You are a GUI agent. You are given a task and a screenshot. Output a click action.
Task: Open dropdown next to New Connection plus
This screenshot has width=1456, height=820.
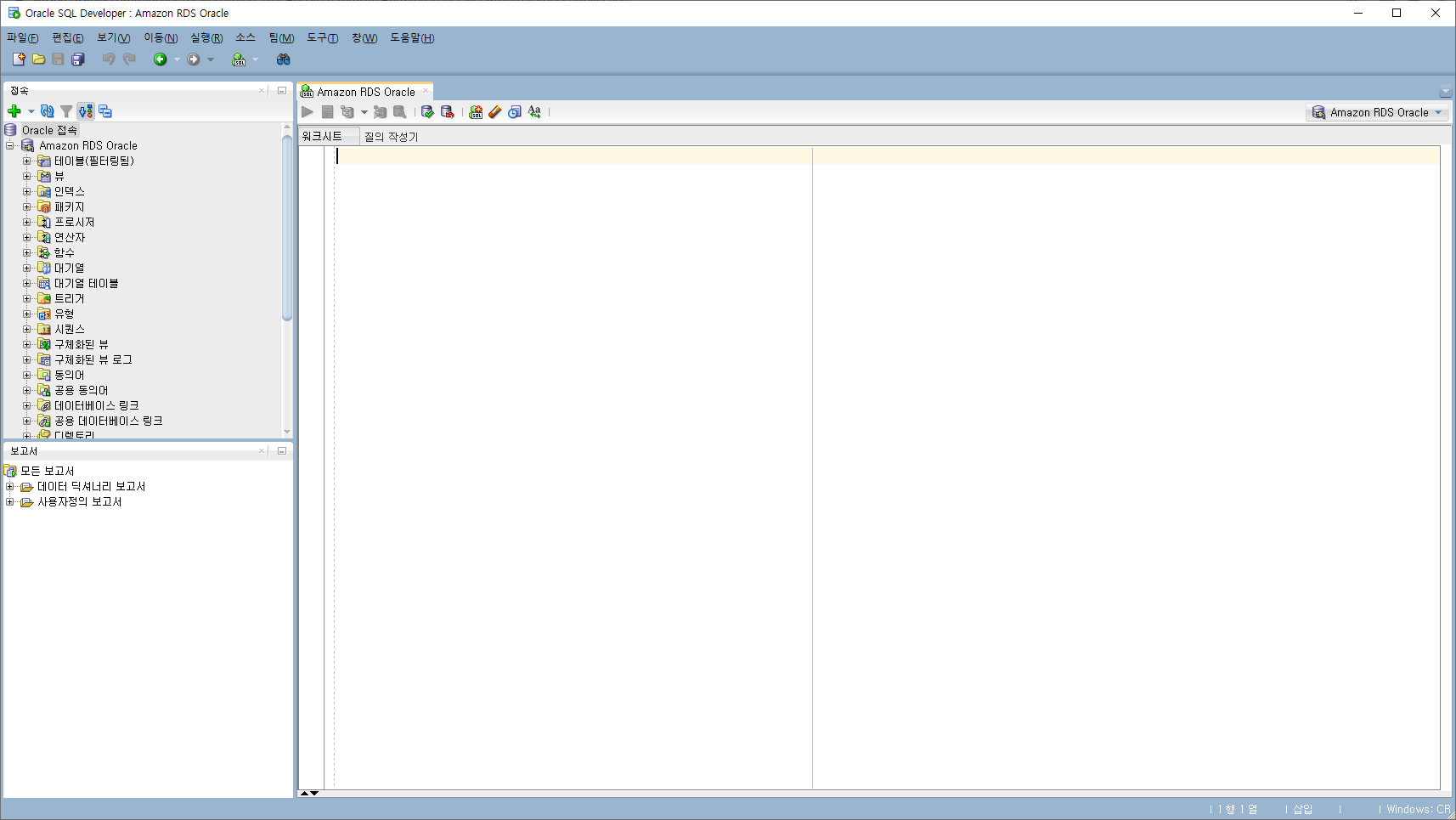click(x=31, y=111)
